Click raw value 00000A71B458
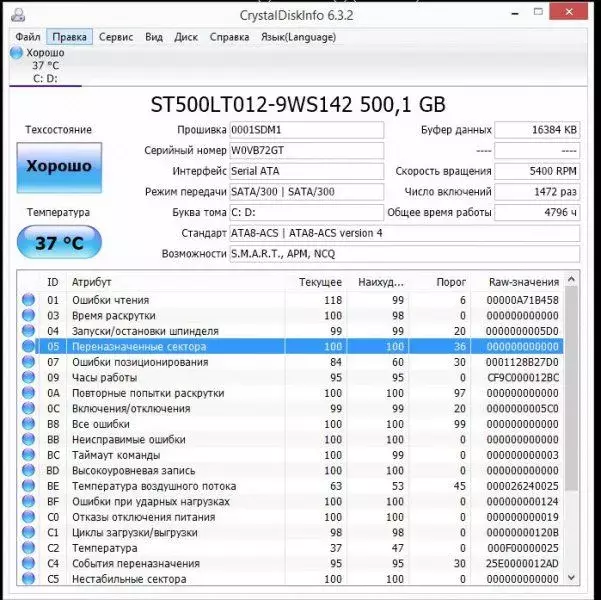This screenshot has width=601, height=600. [522, 300]
